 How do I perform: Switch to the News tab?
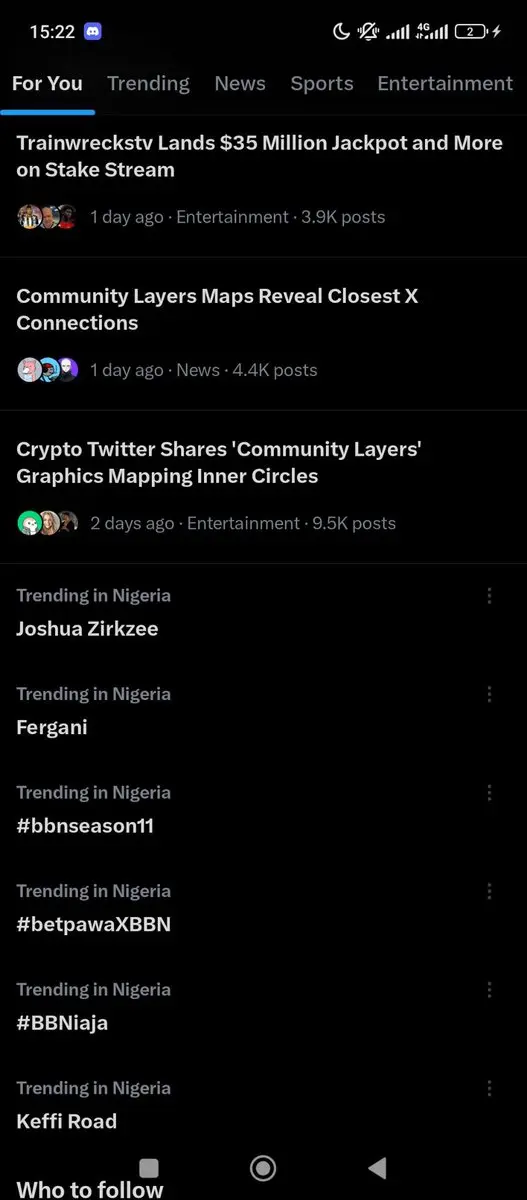pyautogui.click(x=240, y=84)
